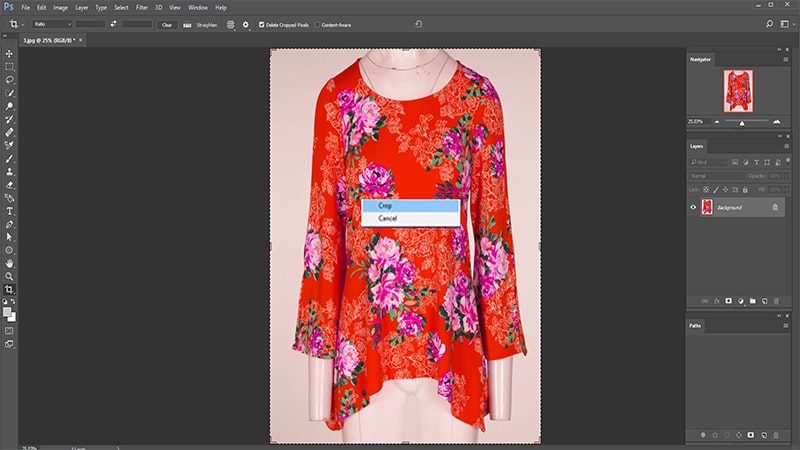Viewport: 800px width, 450px height.
Task: Swap width and height crop values
Action: click(x=113, y=24)
